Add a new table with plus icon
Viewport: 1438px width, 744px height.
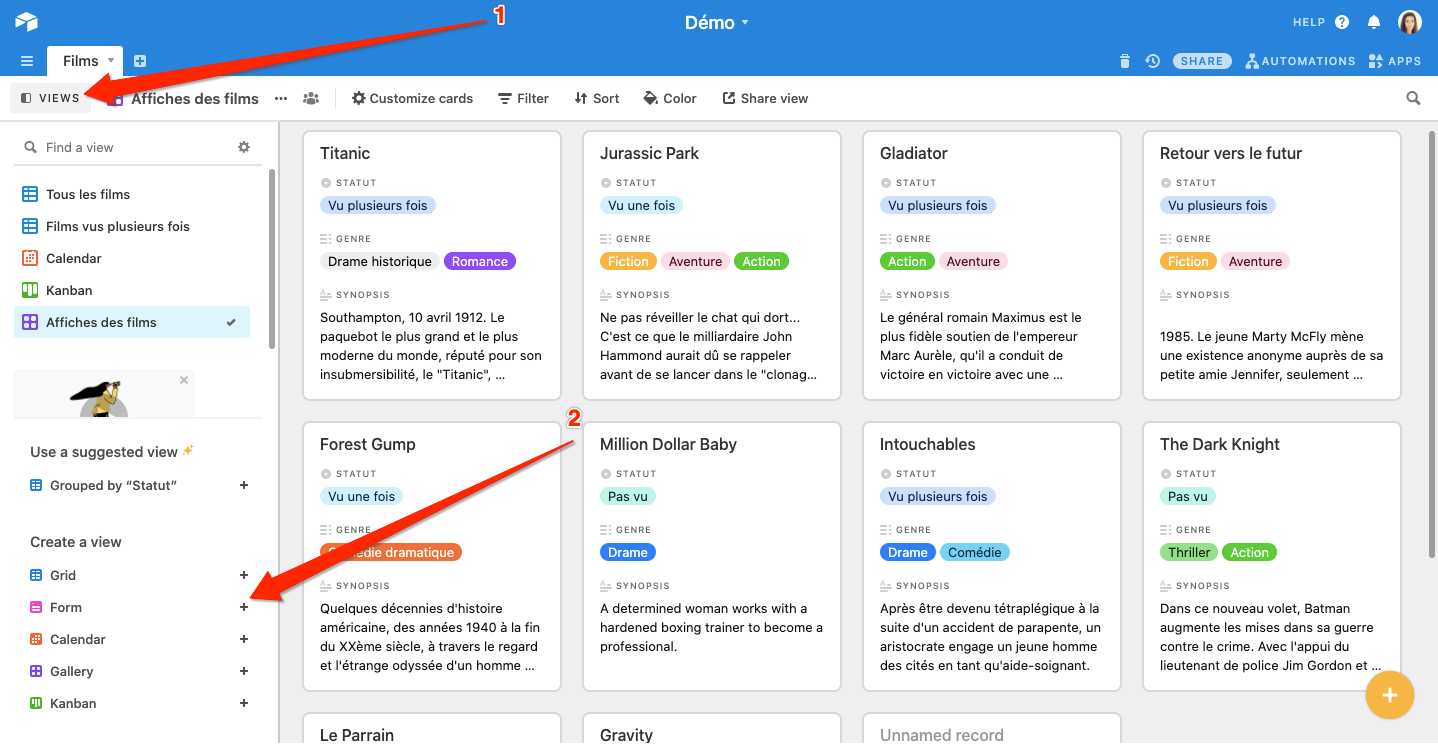pyautogui.click(x=140, y=61)
